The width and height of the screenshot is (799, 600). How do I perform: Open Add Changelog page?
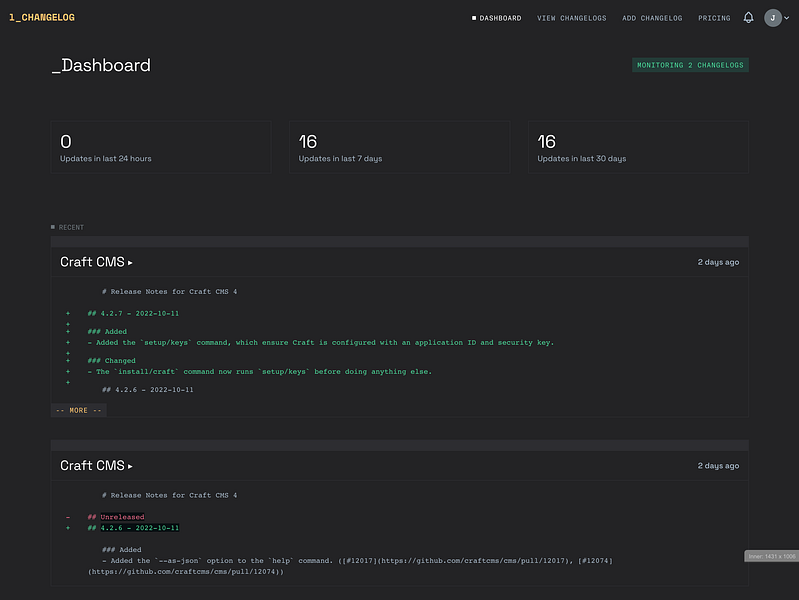pos(652,18)
